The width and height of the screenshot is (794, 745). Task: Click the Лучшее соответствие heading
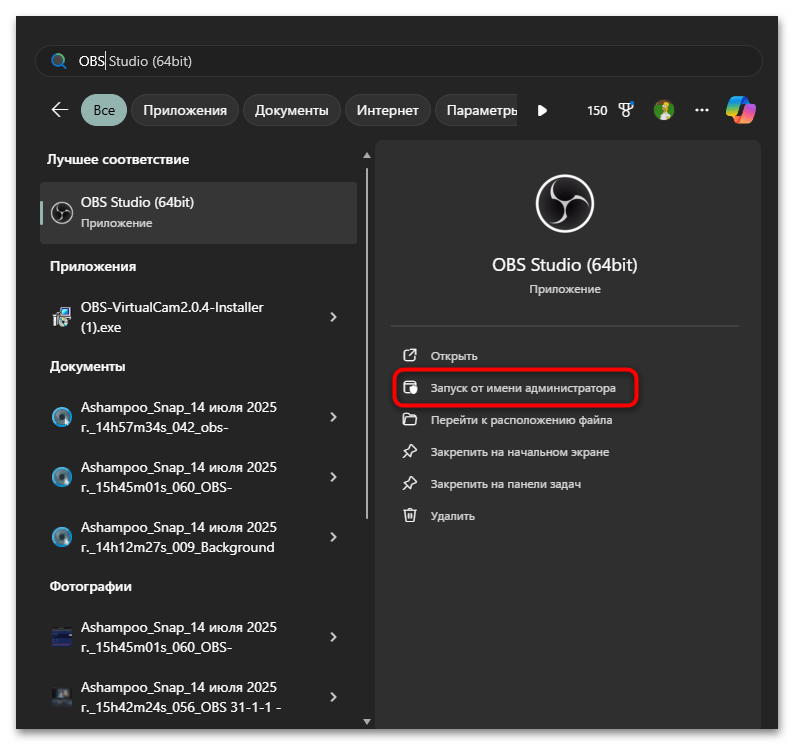click(118, 160)
